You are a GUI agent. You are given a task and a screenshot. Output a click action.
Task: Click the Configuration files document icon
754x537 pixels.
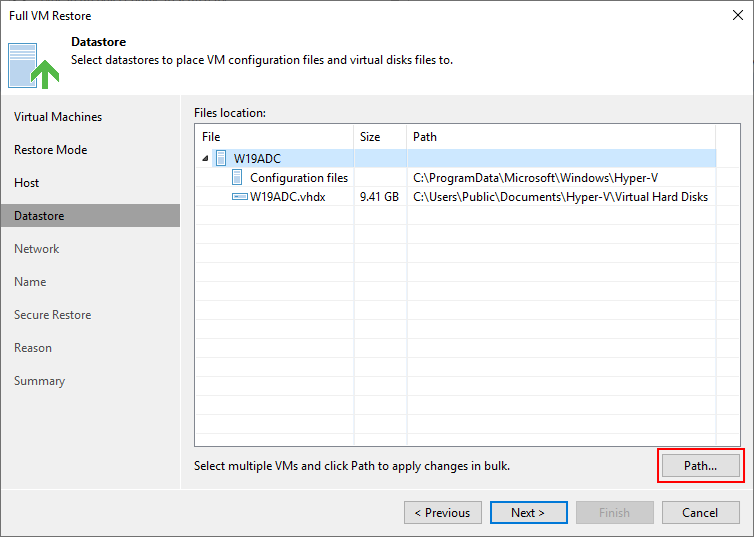tap(237, 177)
